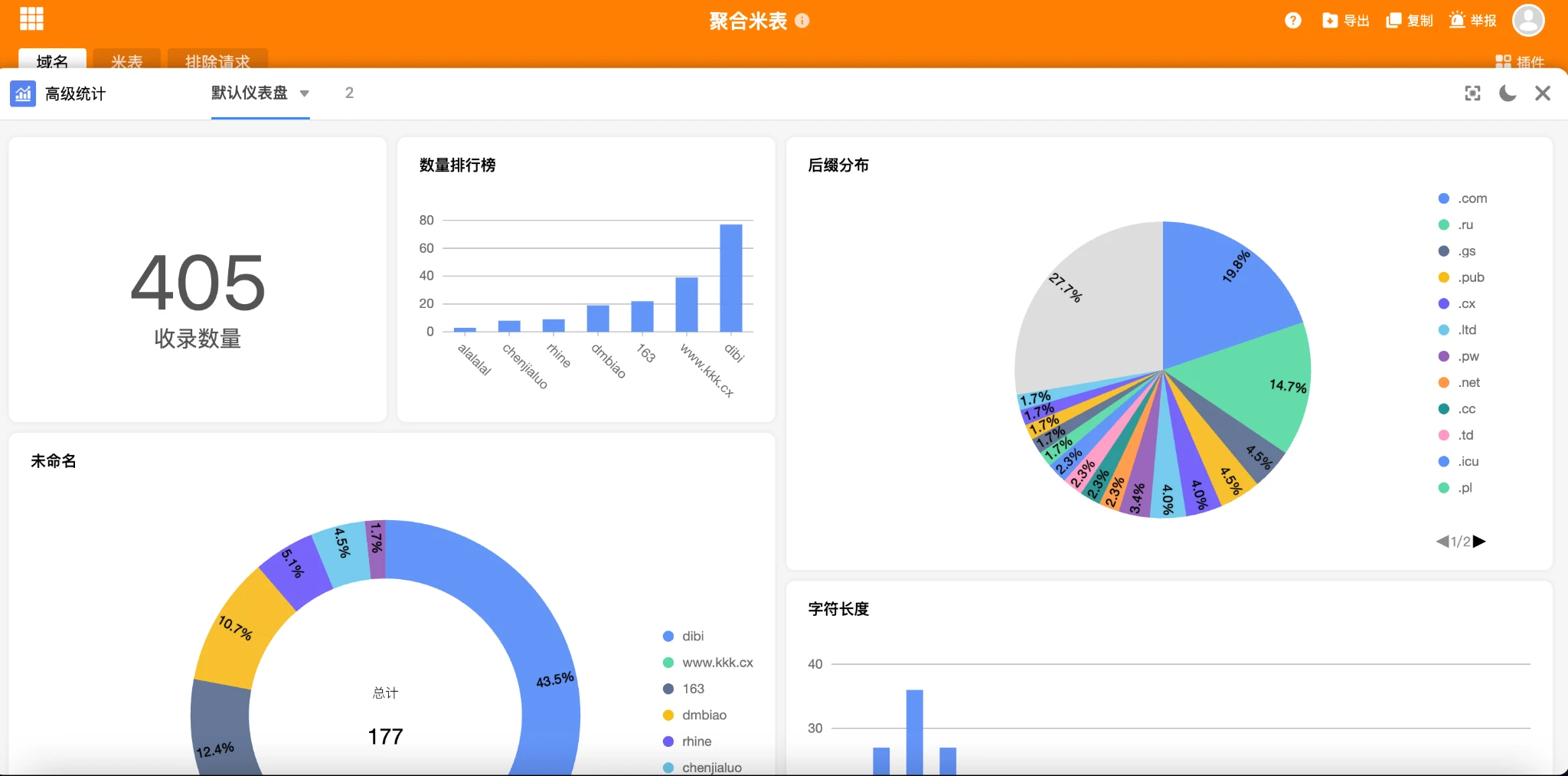Click the 复制 copy button
This screenshot has height=776, width=1568.
[1410, 21]
